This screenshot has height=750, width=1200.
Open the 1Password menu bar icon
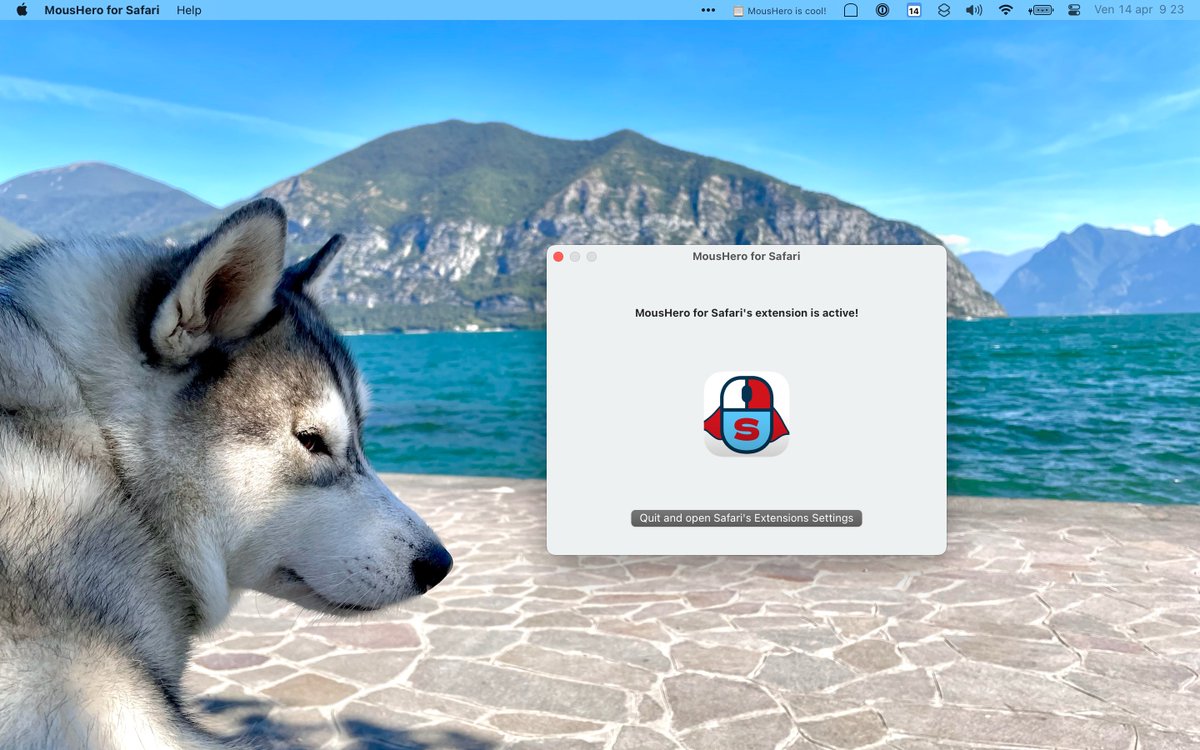point(882,10)
